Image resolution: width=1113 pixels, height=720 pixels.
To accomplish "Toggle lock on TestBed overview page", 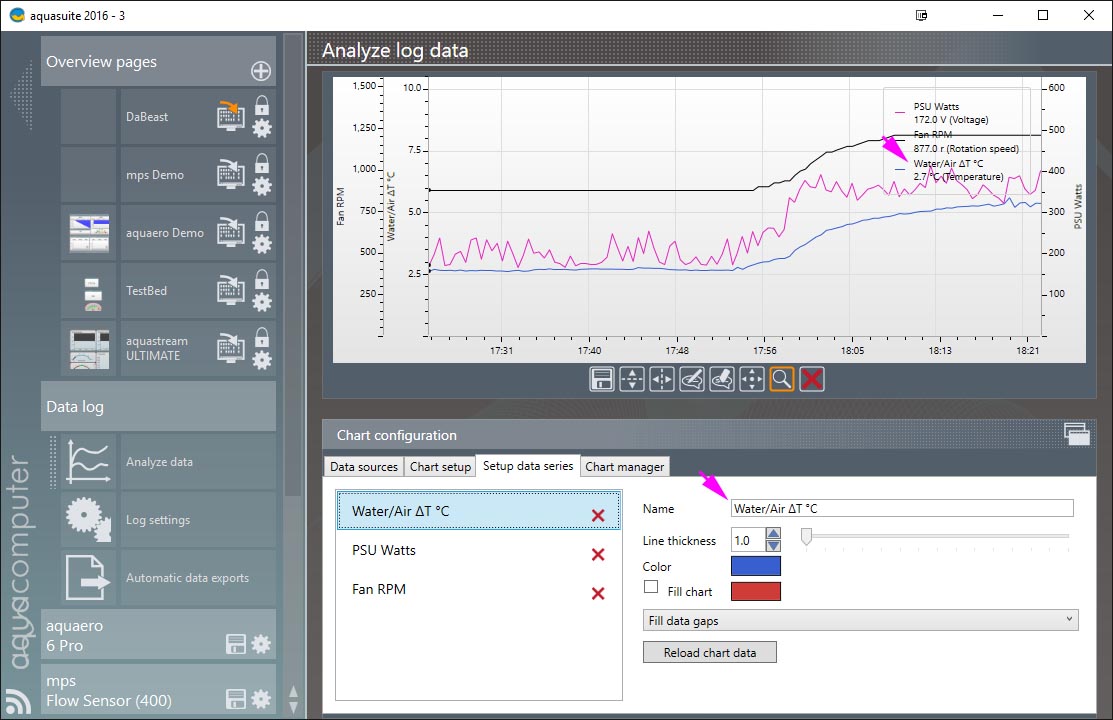I will click(261, 278).
